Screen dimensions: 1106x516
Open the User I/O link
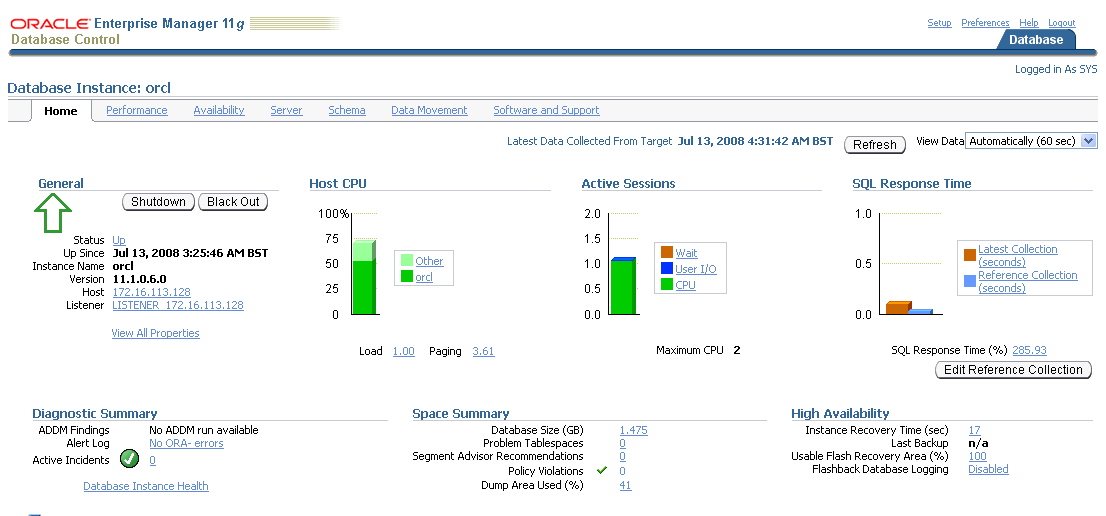[x=695, y=269]
